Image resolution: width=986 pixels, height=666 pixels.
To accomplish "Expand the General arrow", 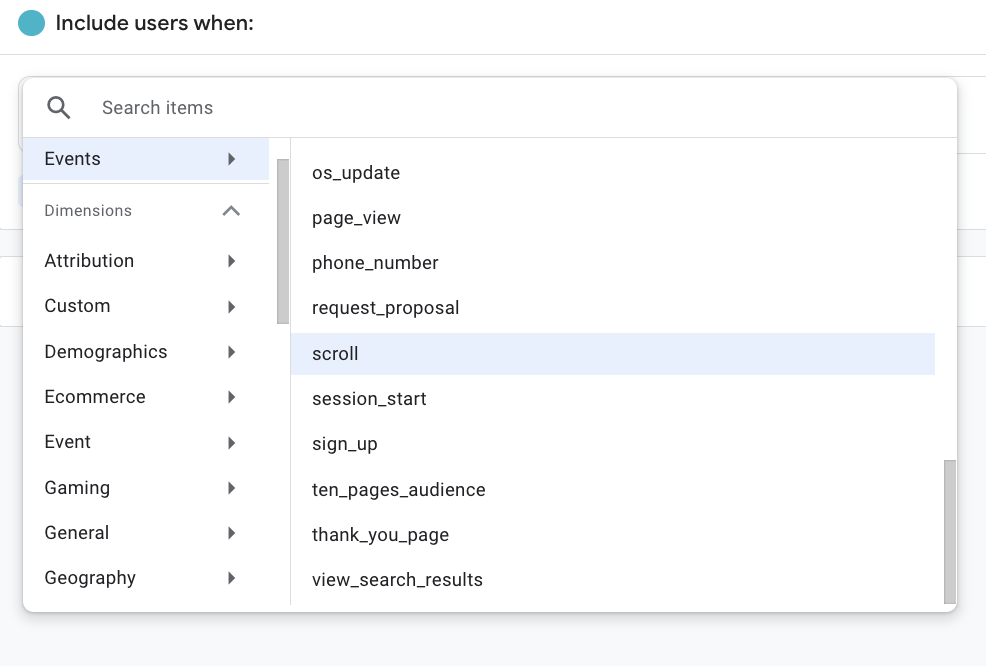I will click(231, 533).
